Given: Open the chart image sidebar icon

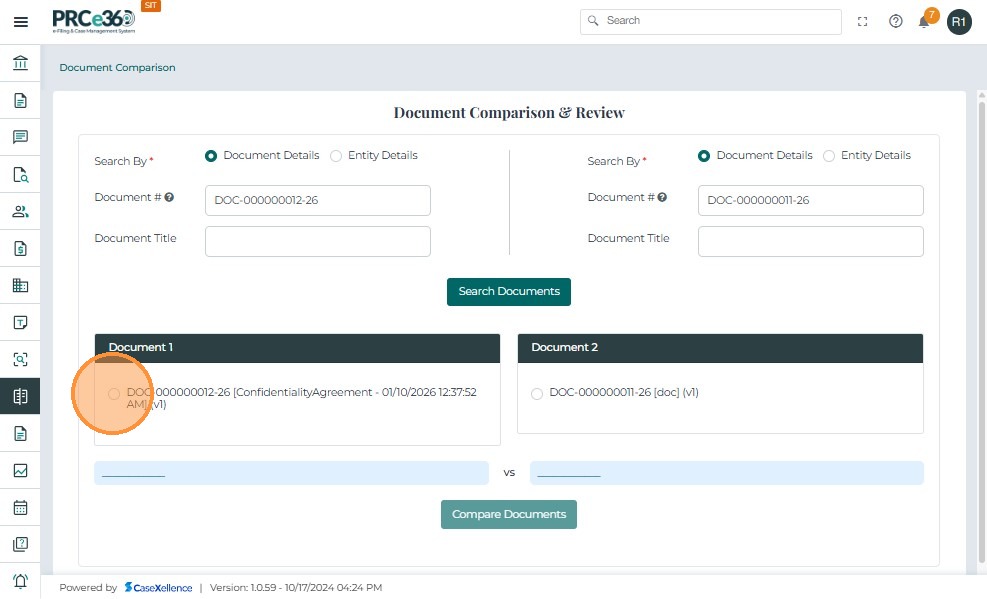Looking at the screenshot, I should point(20,470).
